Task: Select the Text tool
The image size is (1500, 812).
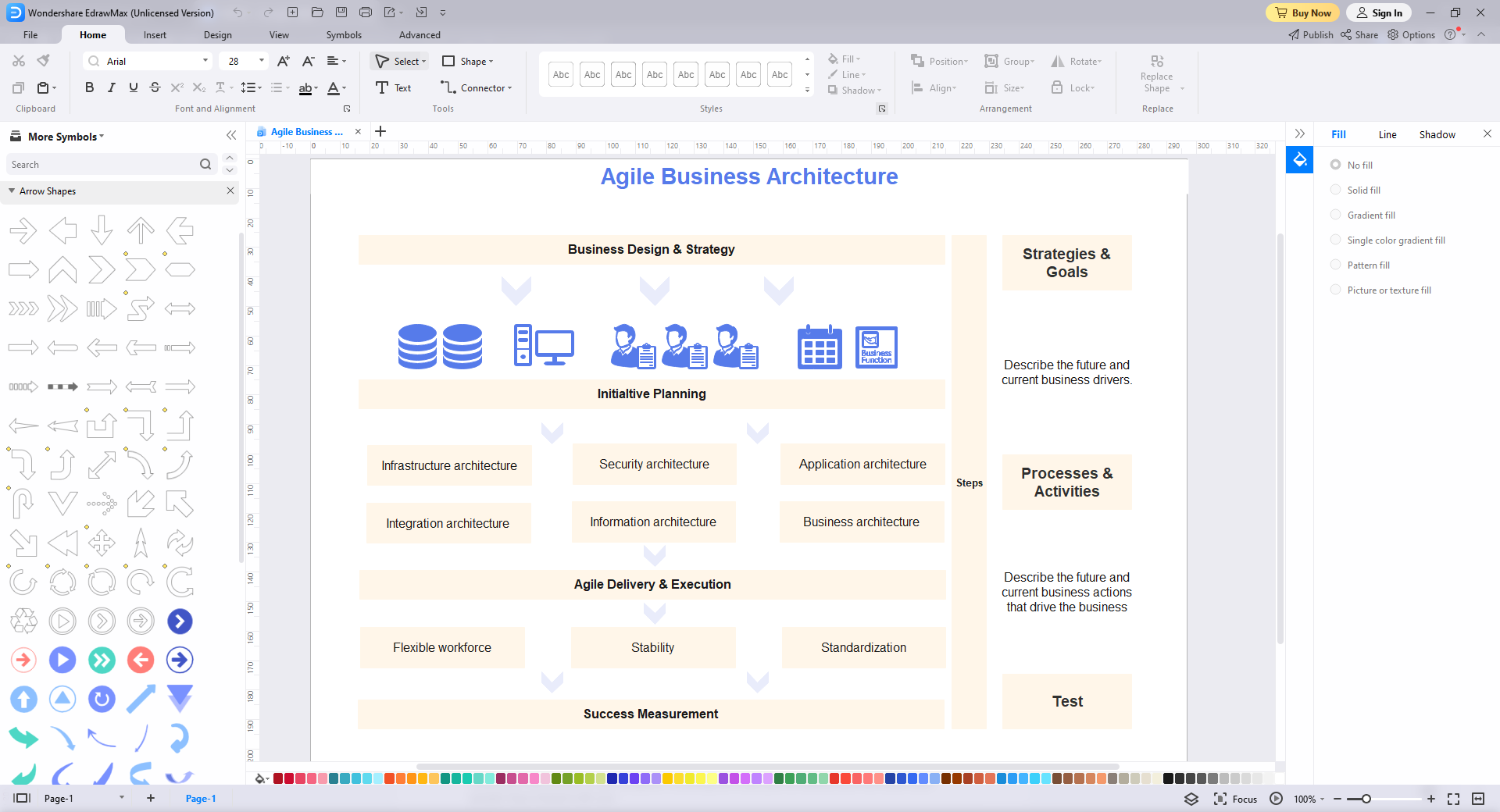Action: tap(393, 87)
